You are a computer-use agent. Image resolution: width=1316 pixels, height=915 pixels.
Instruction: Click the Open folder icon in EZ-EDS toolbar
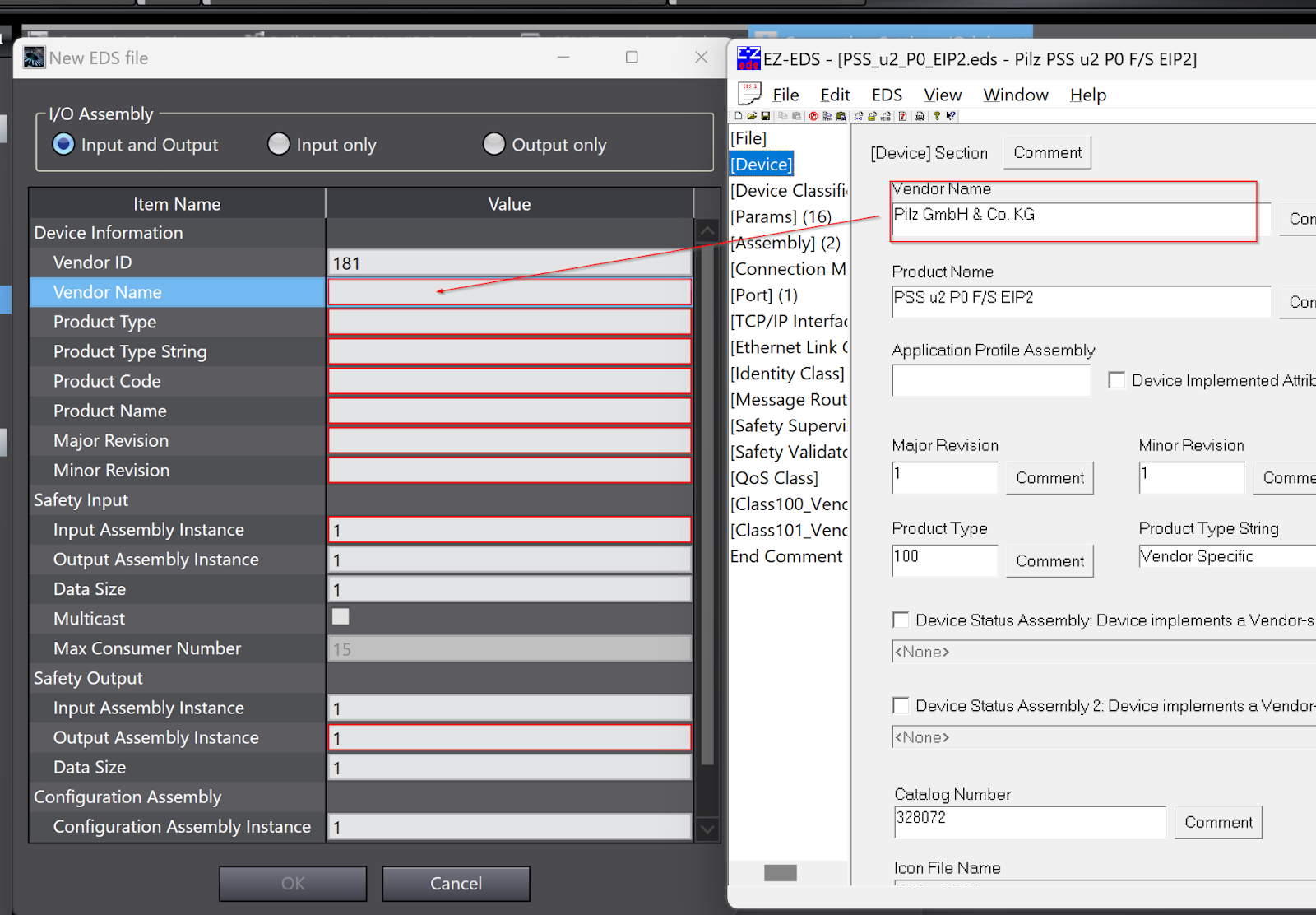(752, 116)
